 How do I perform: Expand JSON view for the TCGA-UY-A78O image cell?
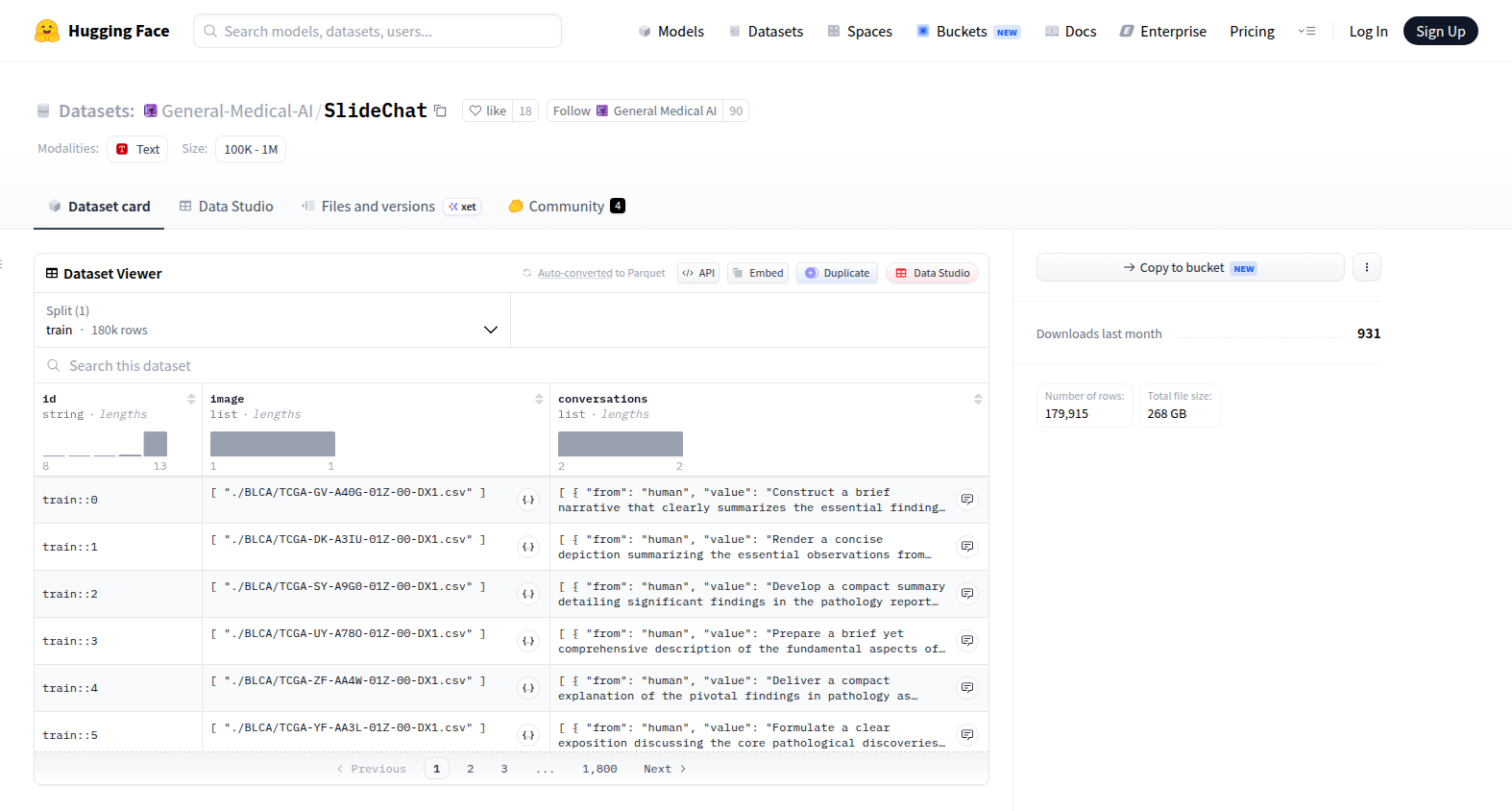click(528, 641)
